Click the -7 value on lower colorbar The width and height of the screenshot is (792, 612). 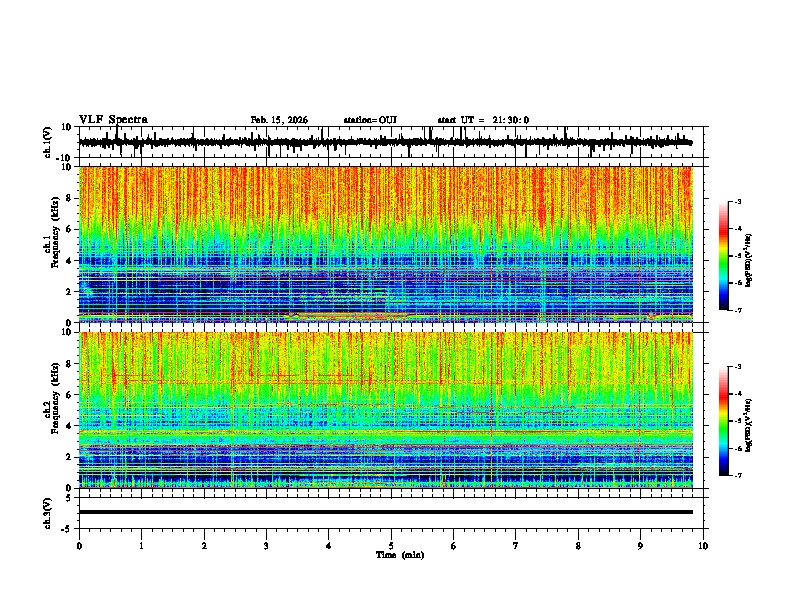coord(738,475)
